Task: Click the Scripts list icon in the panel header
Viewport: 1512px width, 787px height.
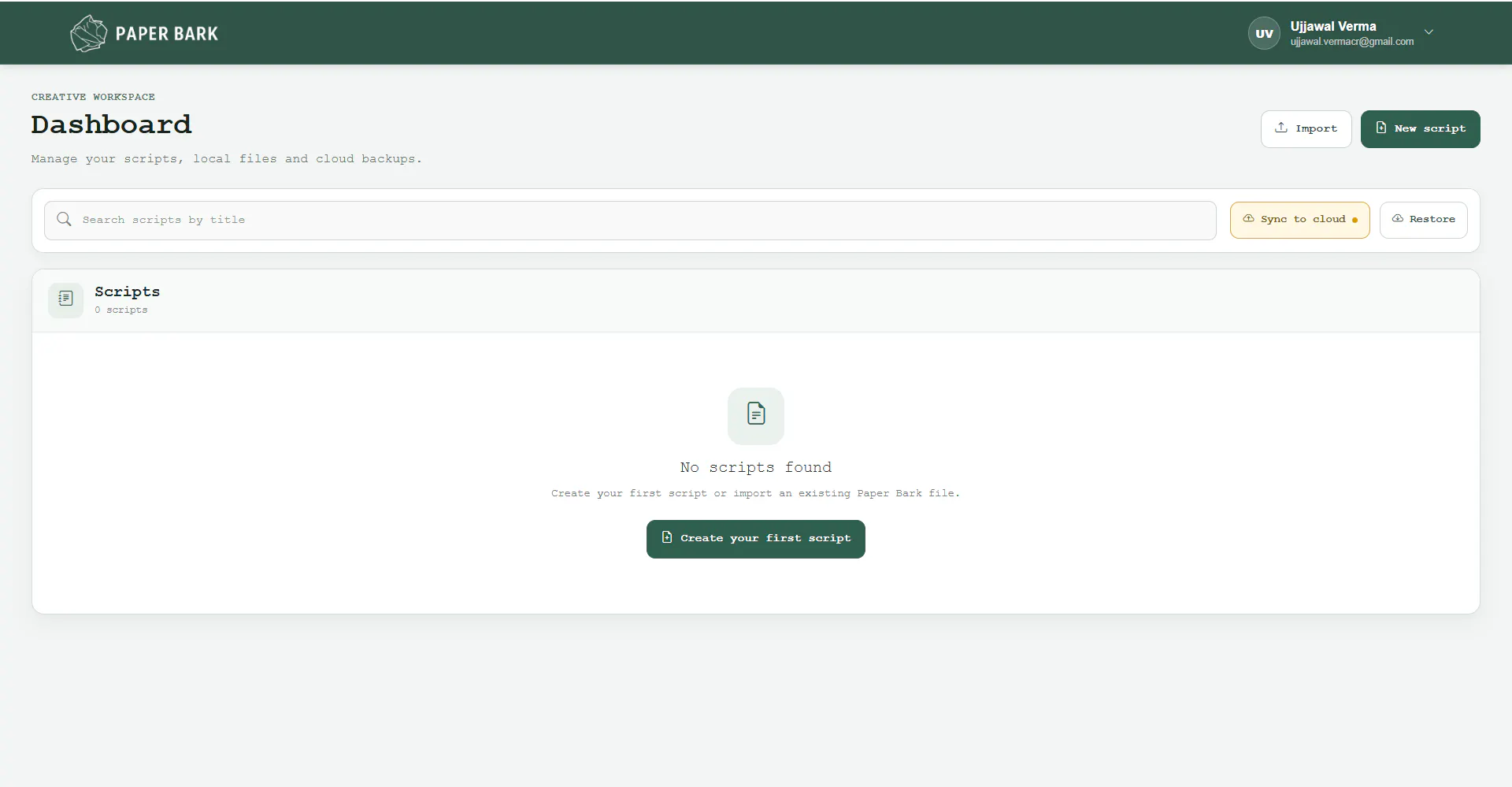Action: [x=65, y=299]
